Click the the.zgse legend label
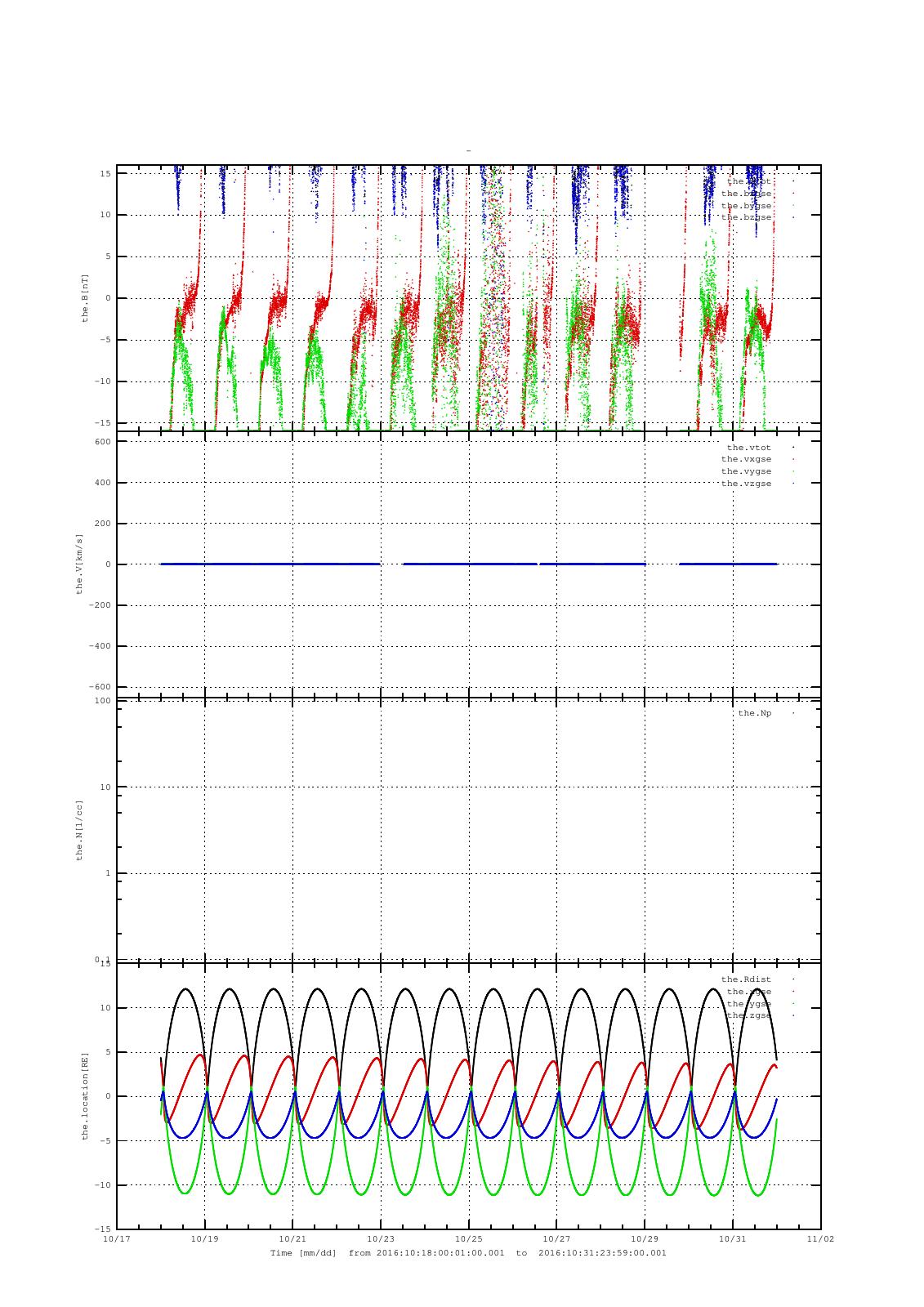 point(748,1015)
